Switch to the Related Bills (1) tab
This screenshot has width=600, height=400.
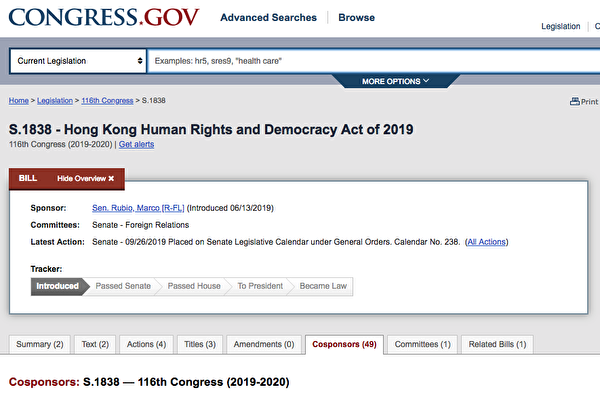click(x=497, y=344)
